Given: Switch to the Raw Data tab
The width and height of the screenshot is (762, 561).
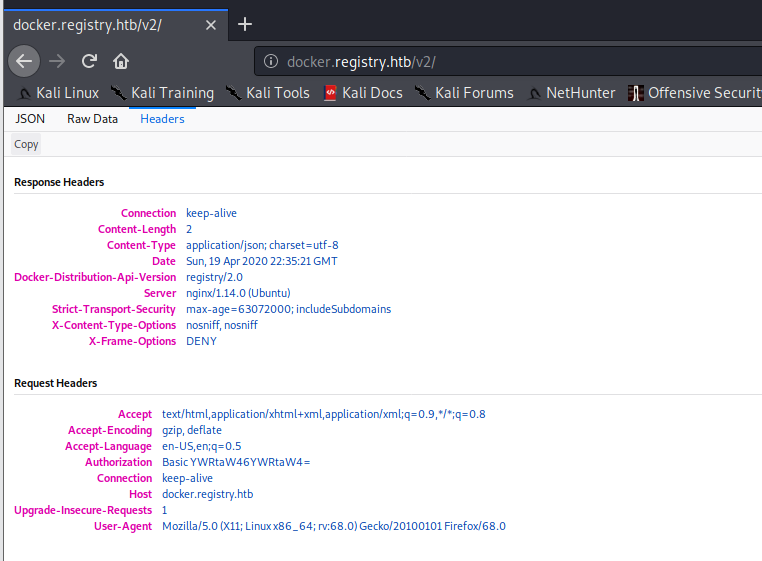Looking at the screenshot, I should (x=92, y=119).
